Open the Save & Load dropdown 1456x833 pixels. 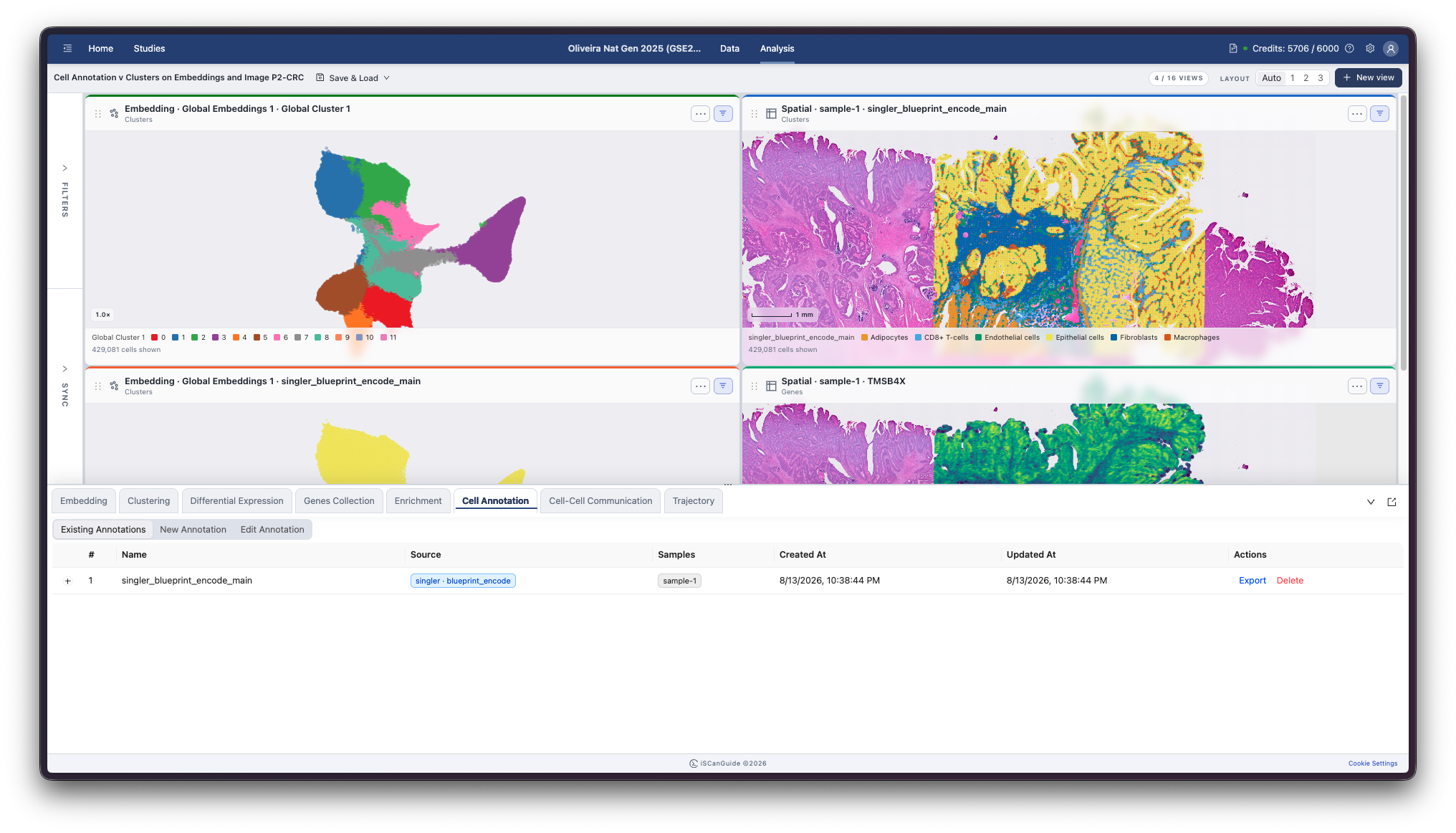[x=353, y=77]
